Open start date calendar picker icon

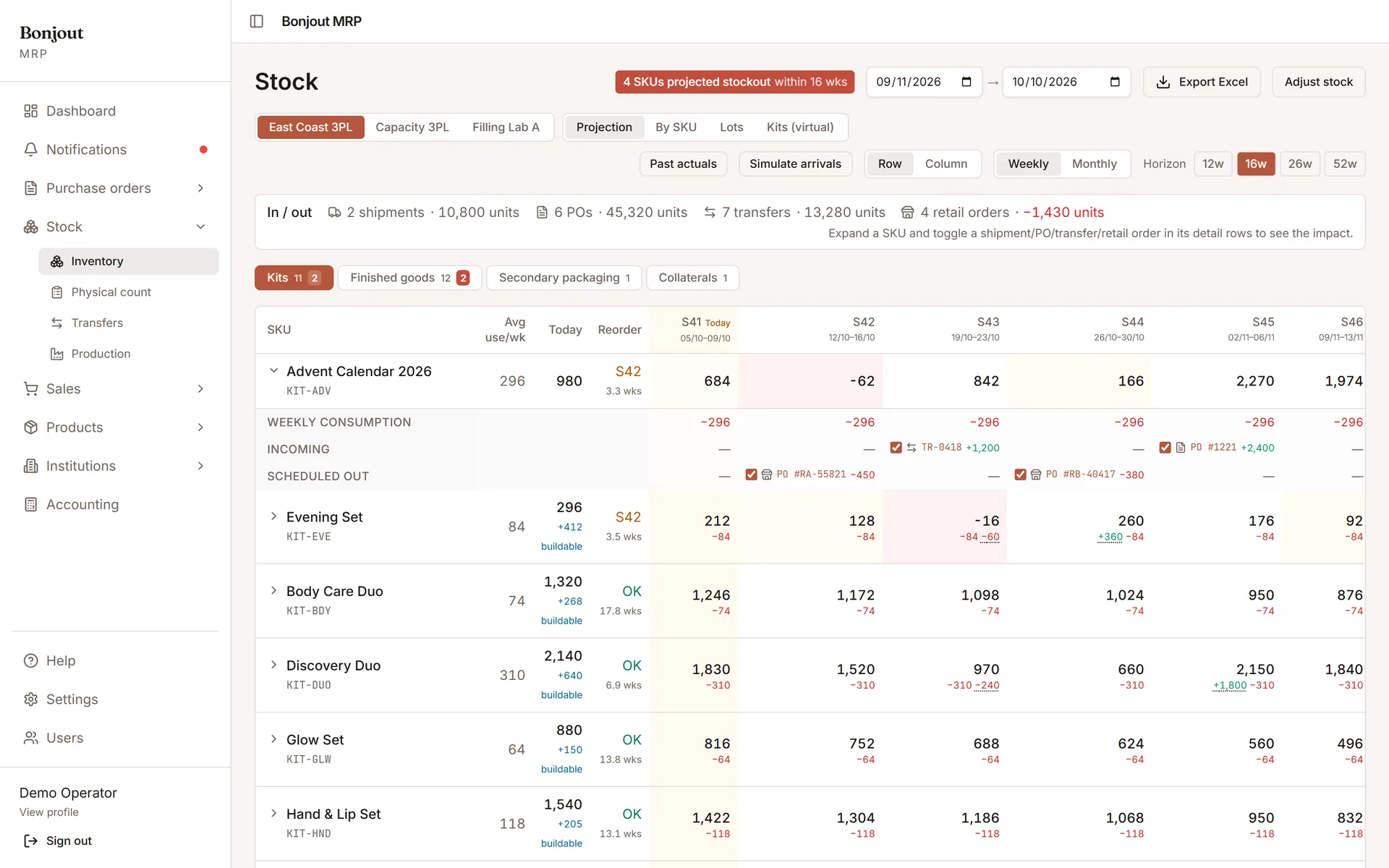[x=967, y=82]
